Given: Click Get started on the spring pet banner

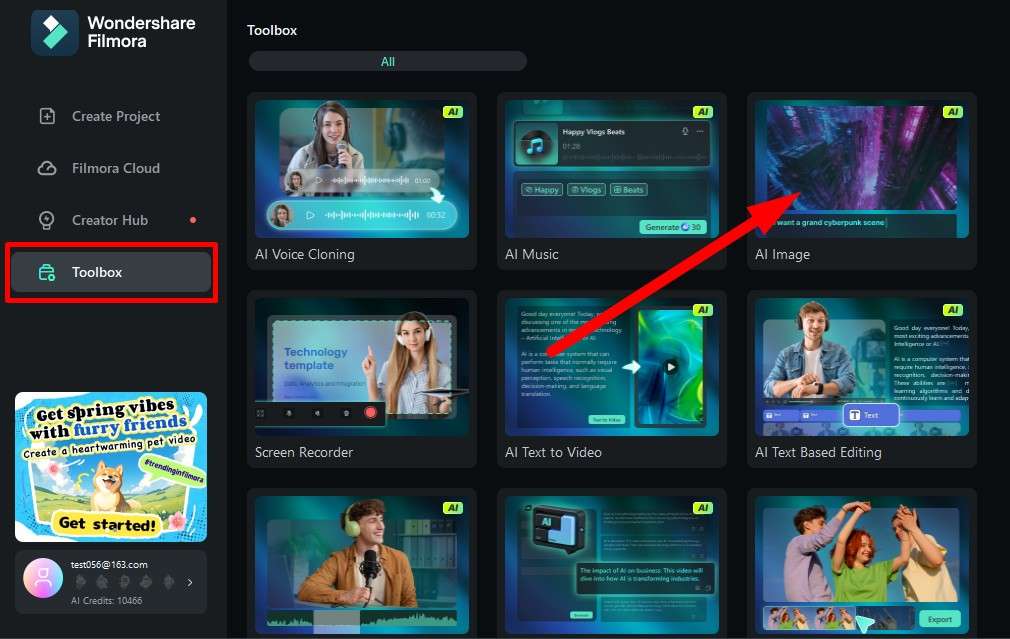Looking at the screenshot, I should [x=107, y=524].
